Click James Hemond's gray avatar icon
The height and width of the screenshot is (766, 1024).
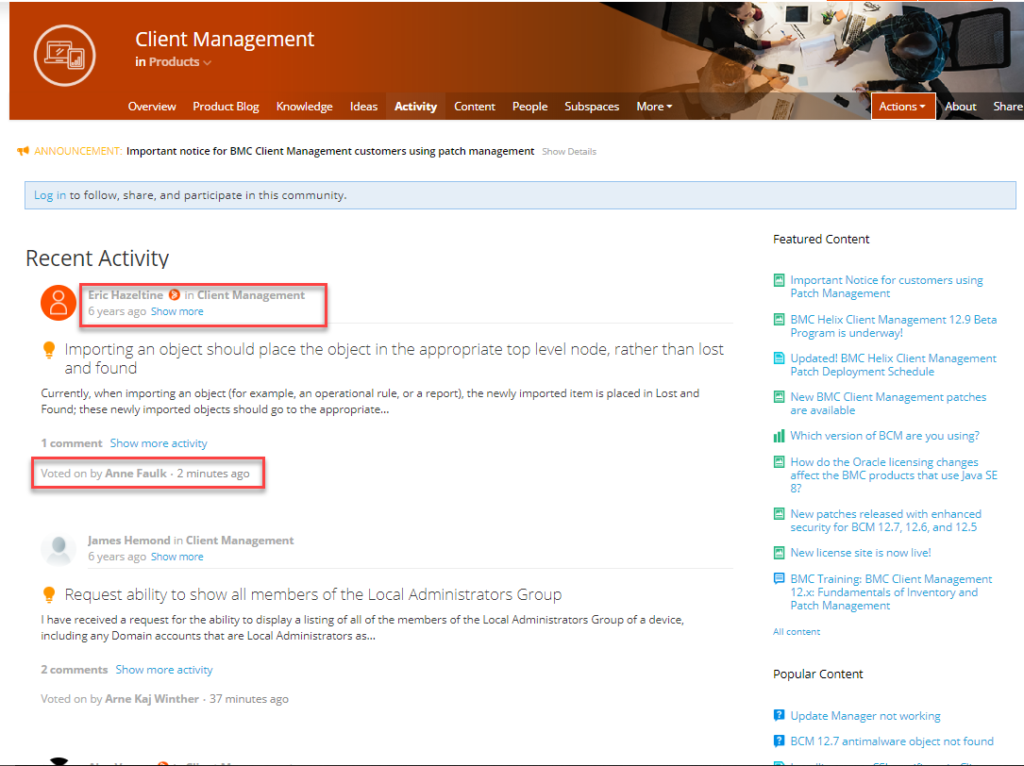(58, 548)
